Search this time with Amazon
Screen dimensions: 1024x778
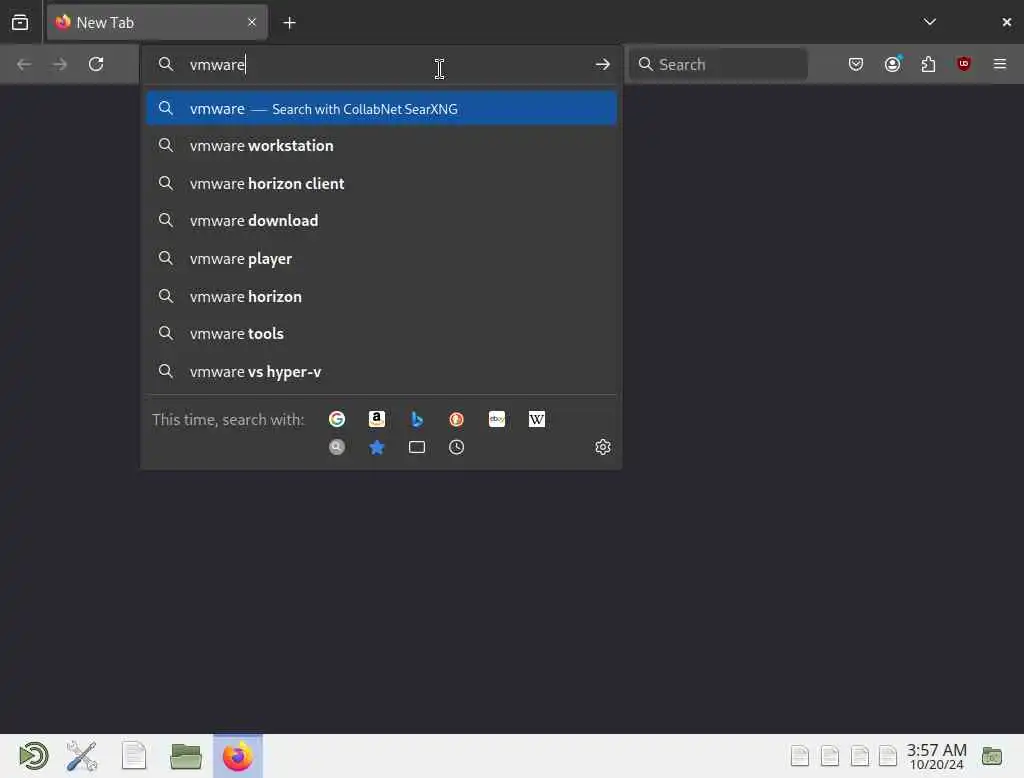(x=377, y=419)
